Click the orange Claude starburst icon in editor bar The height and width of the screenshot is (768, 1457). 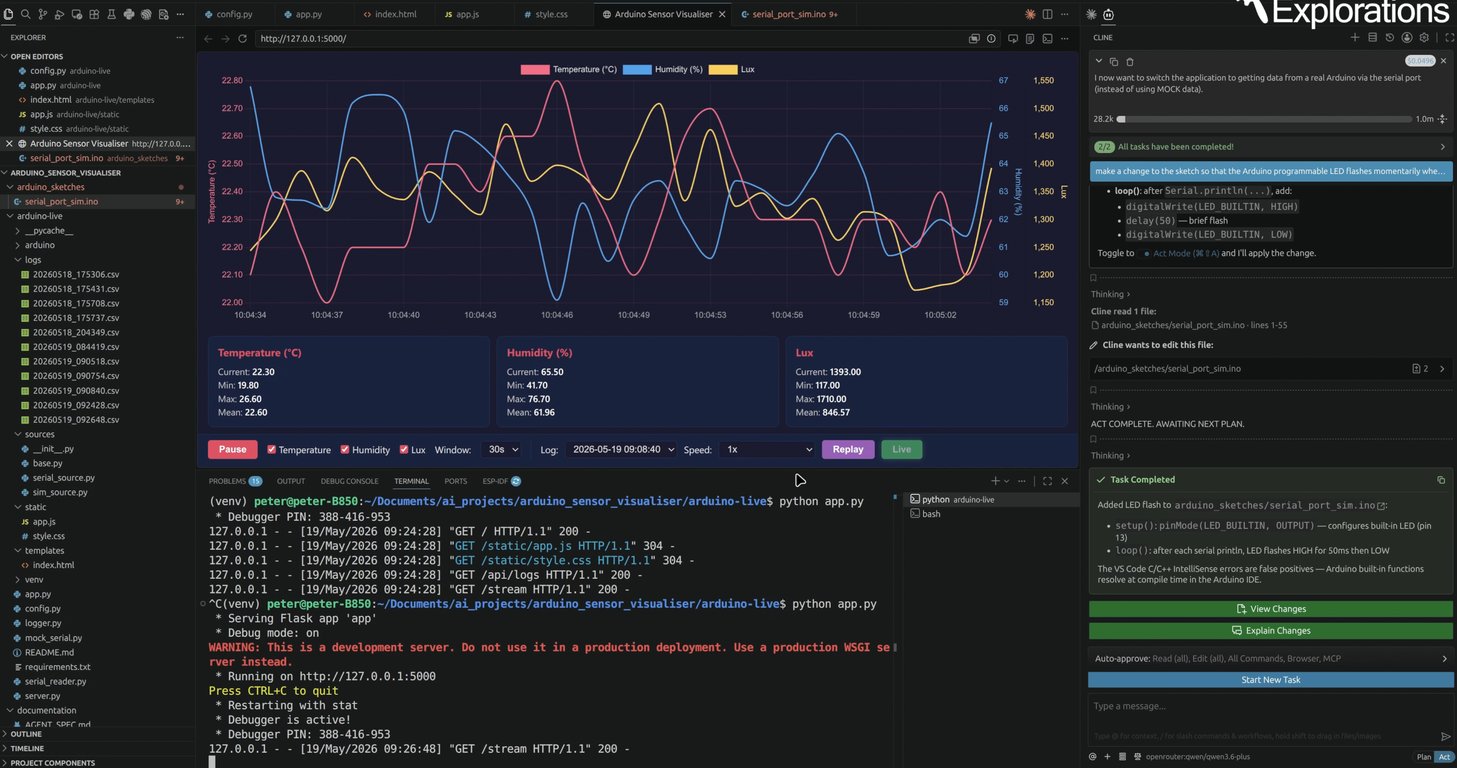click(x=1030, y=15)
